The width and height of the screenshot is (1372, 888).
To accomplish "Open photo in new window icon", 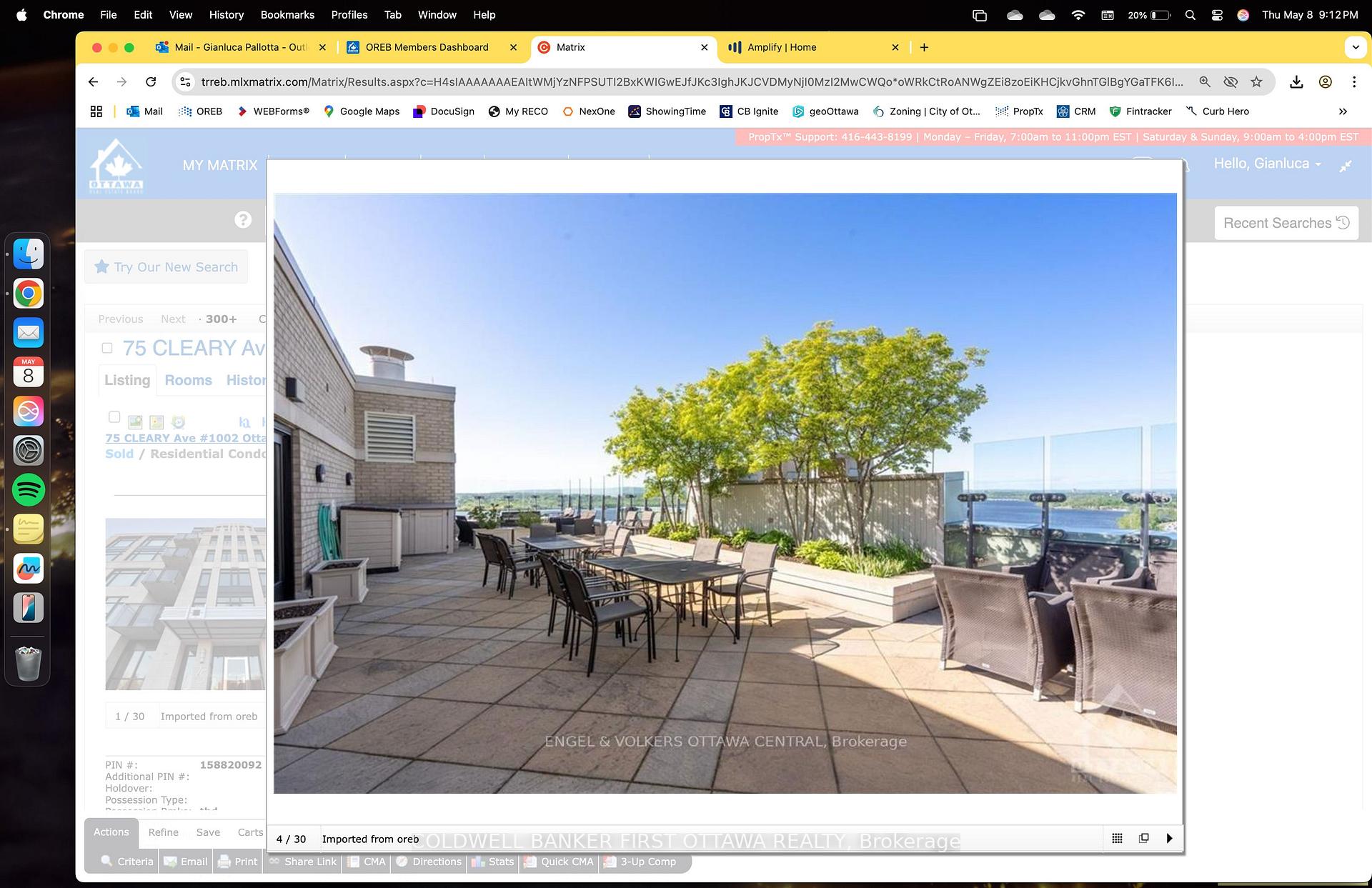I will coord(1143,838).
